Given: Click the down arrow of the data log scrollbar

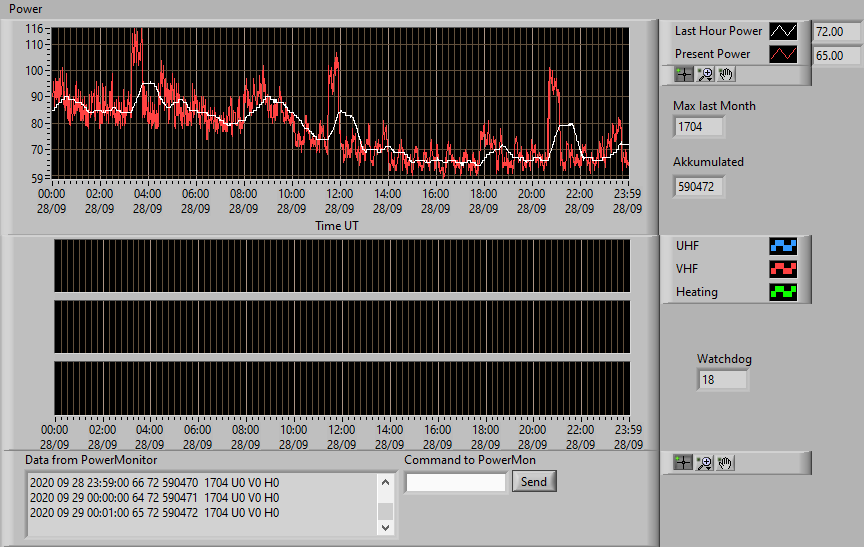Looking at the screenshot, I should pyautogui.click(x=385, y=527).
